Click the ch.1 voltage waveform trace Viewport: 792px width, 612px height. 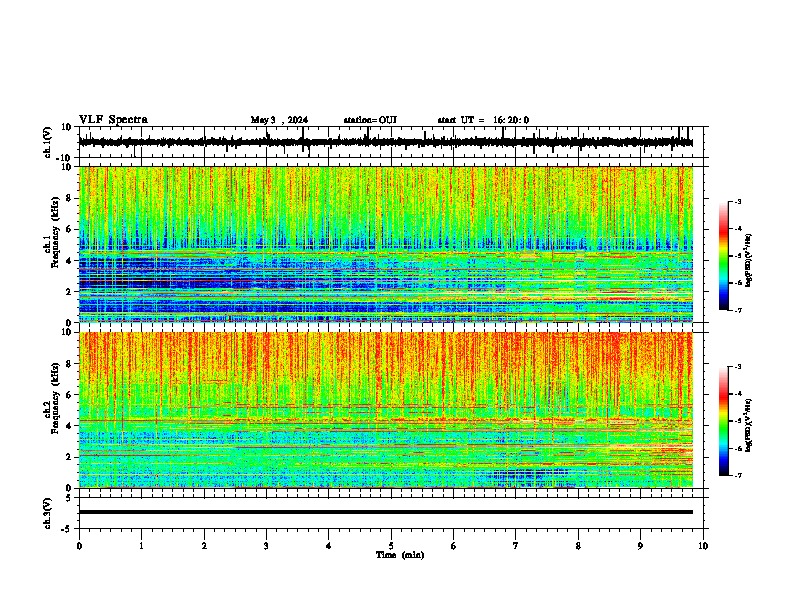(386, 142)
